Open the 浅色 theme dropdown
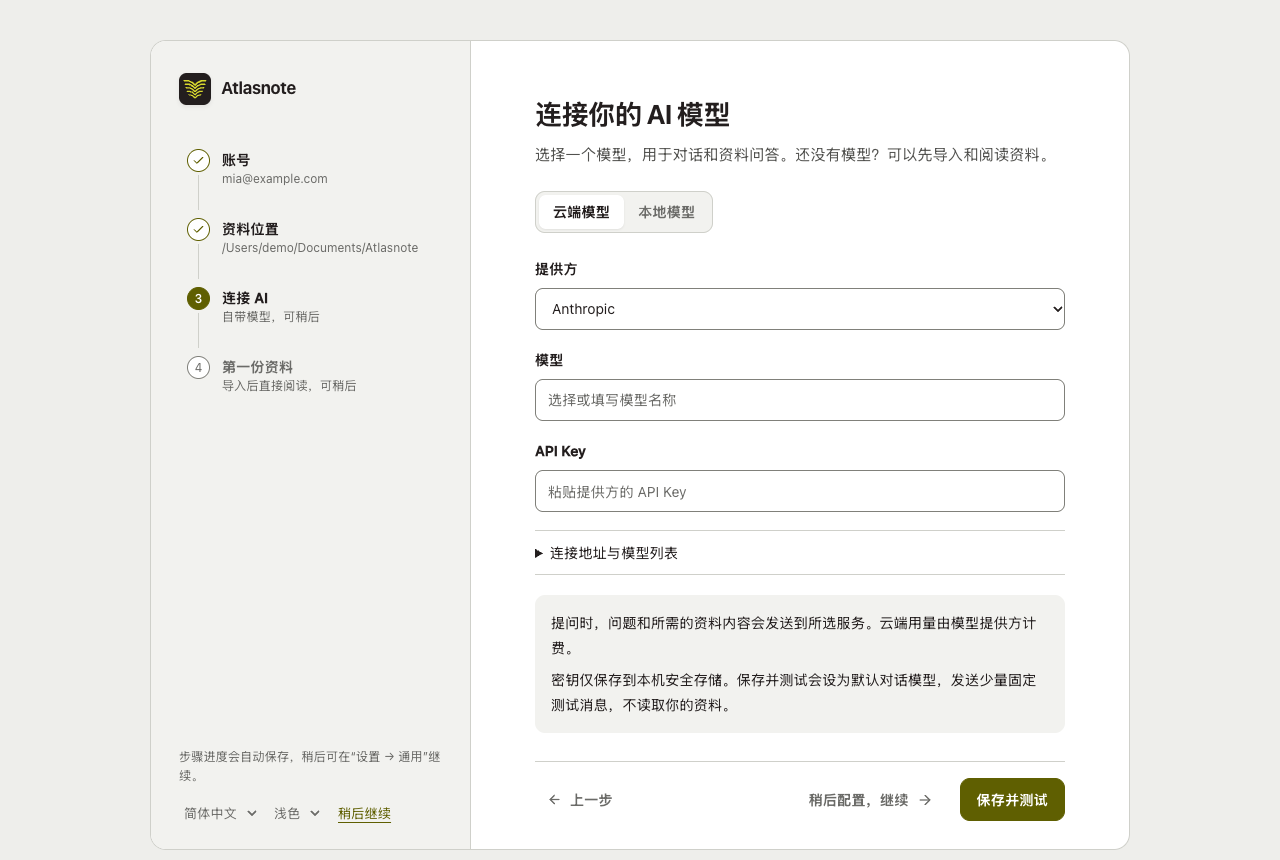The width and height of the screenshot is (1280, 860). tap(297, 813)
